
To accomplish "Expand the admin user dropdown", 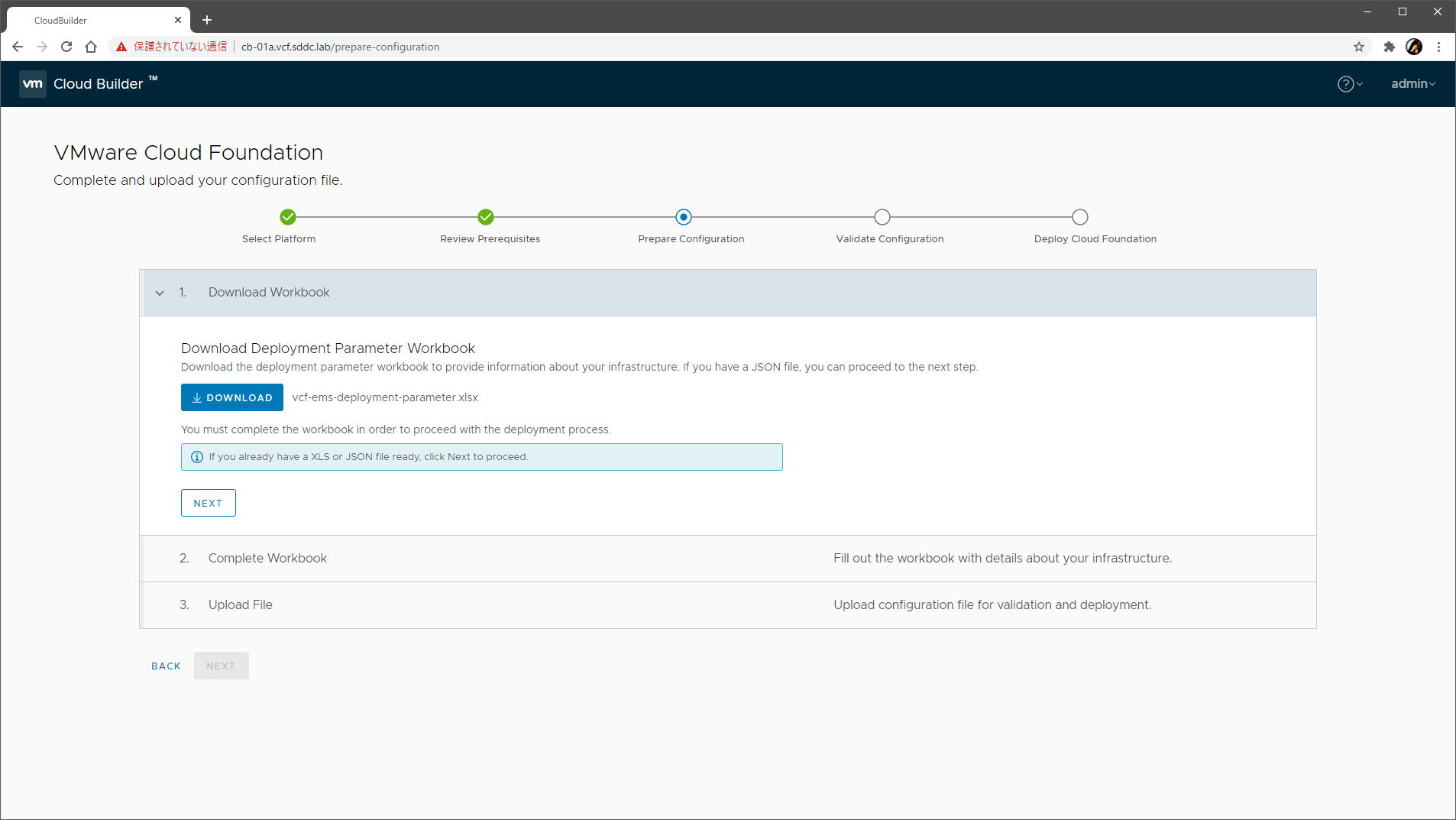I will pos(1412,84).
